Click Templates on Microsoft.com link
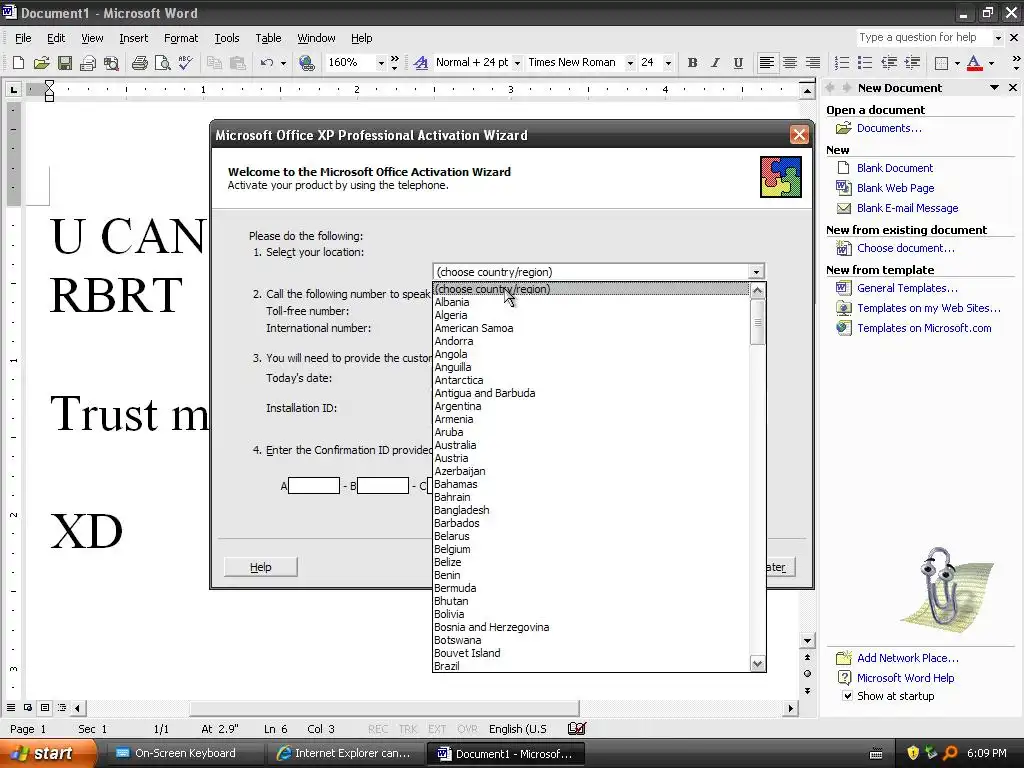 click(x=924, y=328)
